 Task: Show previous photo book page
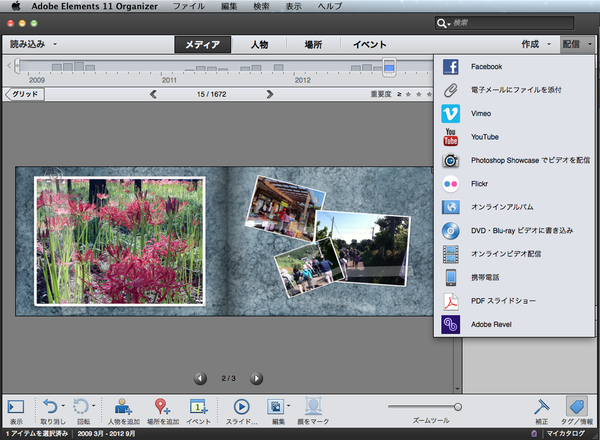(x=200, y=378)
